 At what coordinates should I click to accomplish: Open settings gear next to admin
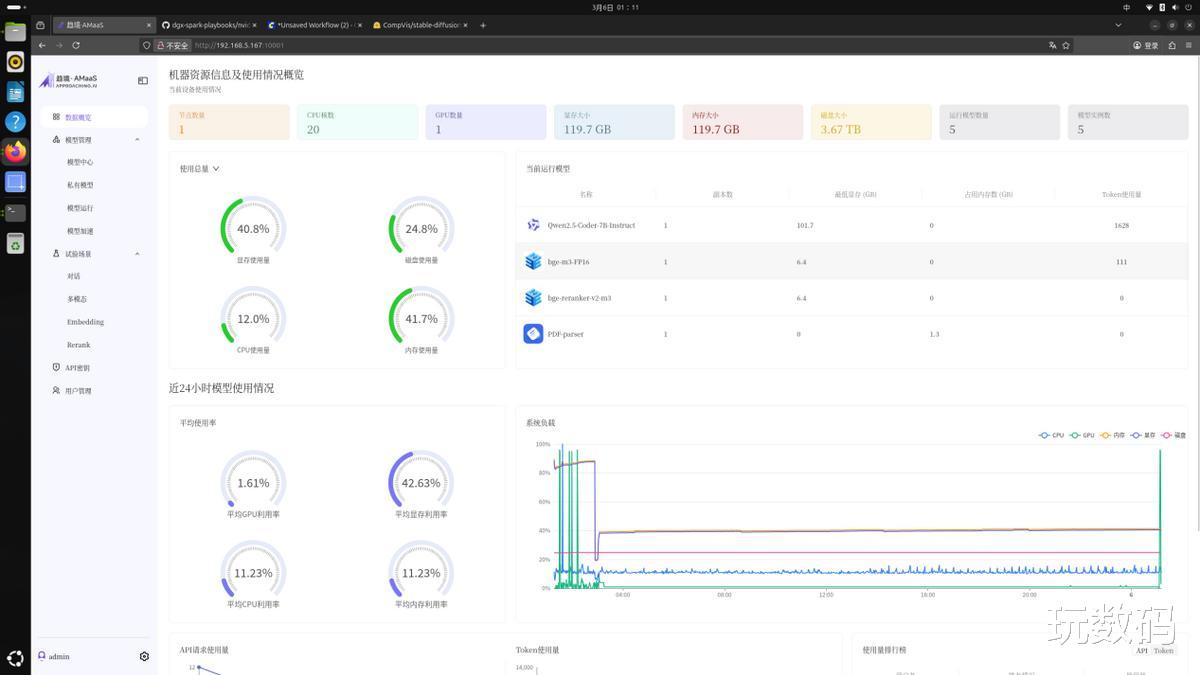(144, 657)
